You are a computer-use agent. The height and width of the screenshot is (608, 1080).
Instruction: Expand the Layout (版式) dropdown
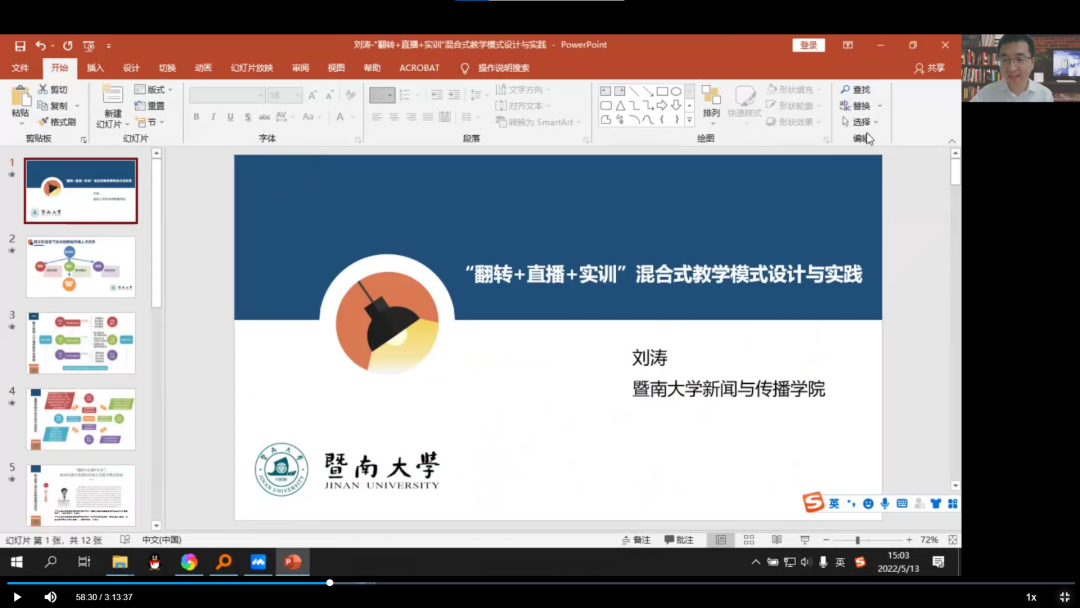pos(160,90)
